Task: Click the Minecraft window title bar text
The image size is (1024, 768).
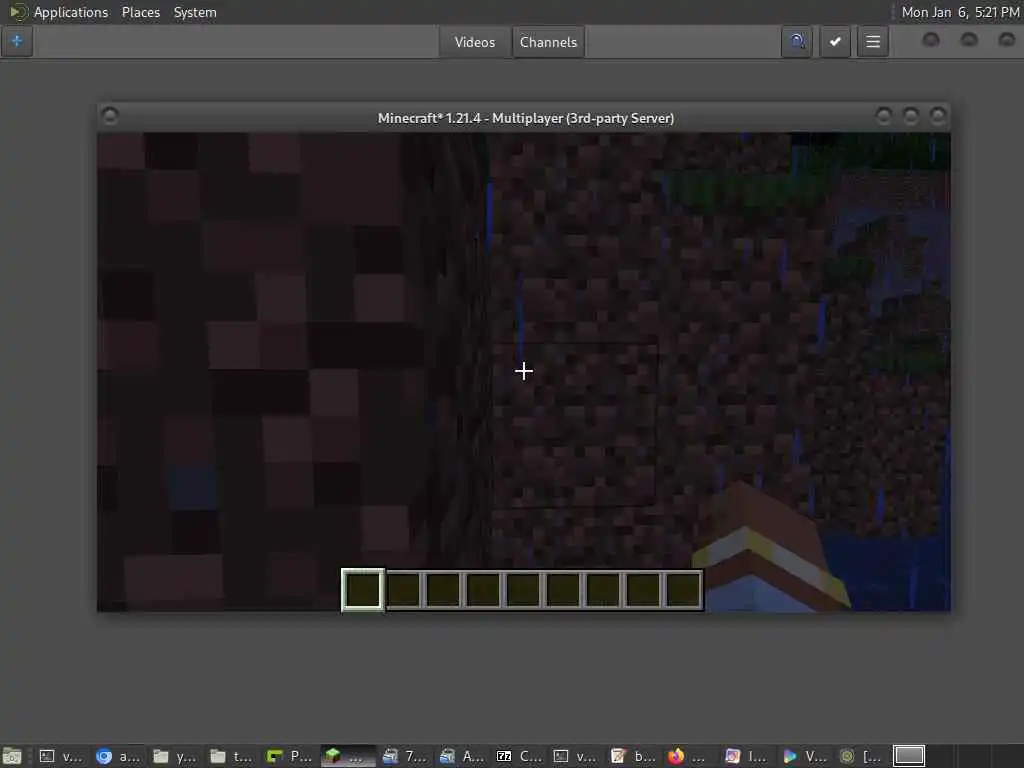Action: tap(526, 118)
